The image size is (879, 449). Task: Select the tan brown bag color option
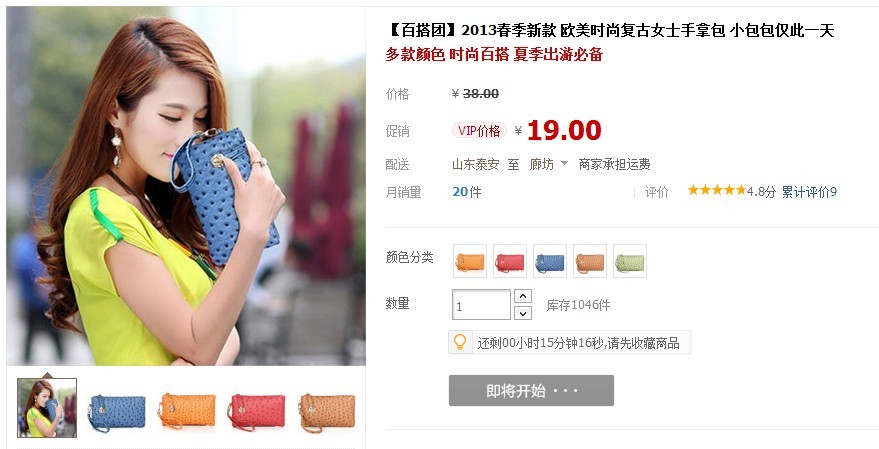point(590,261)
